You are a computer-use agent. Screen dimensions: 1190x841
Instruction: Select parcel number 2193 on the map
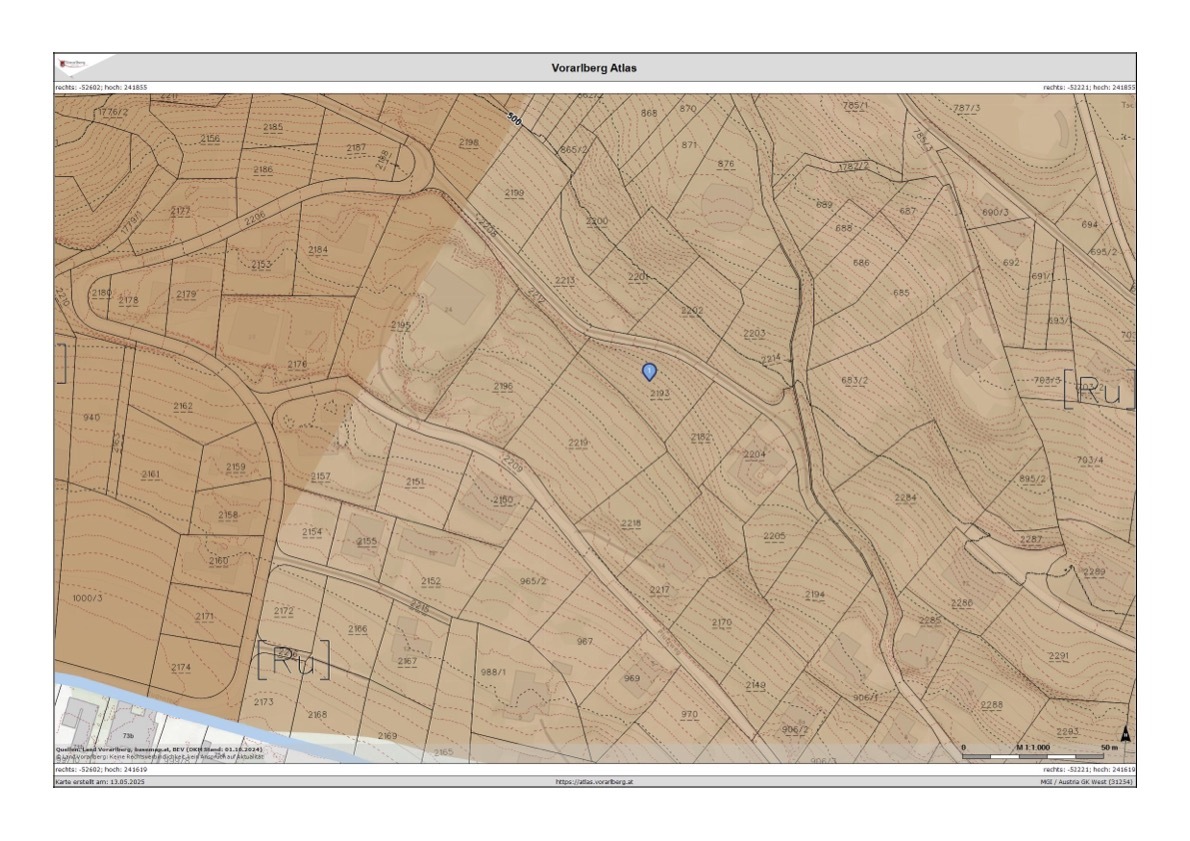[660, 393]
